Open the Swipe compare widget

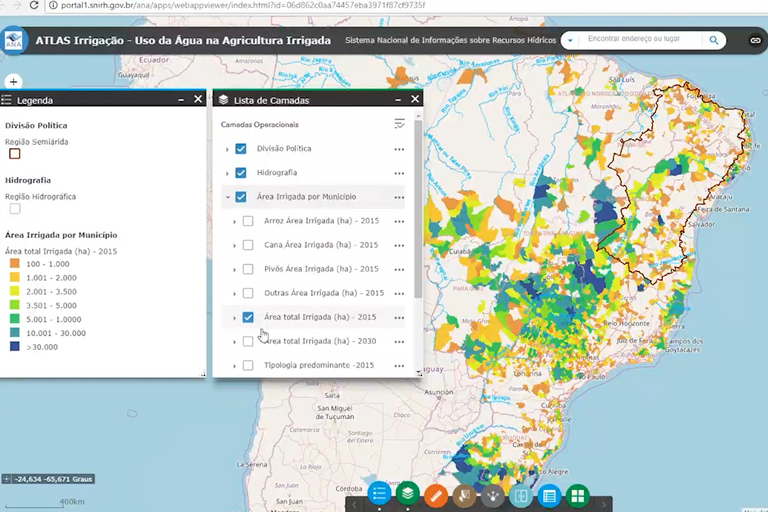520,495
